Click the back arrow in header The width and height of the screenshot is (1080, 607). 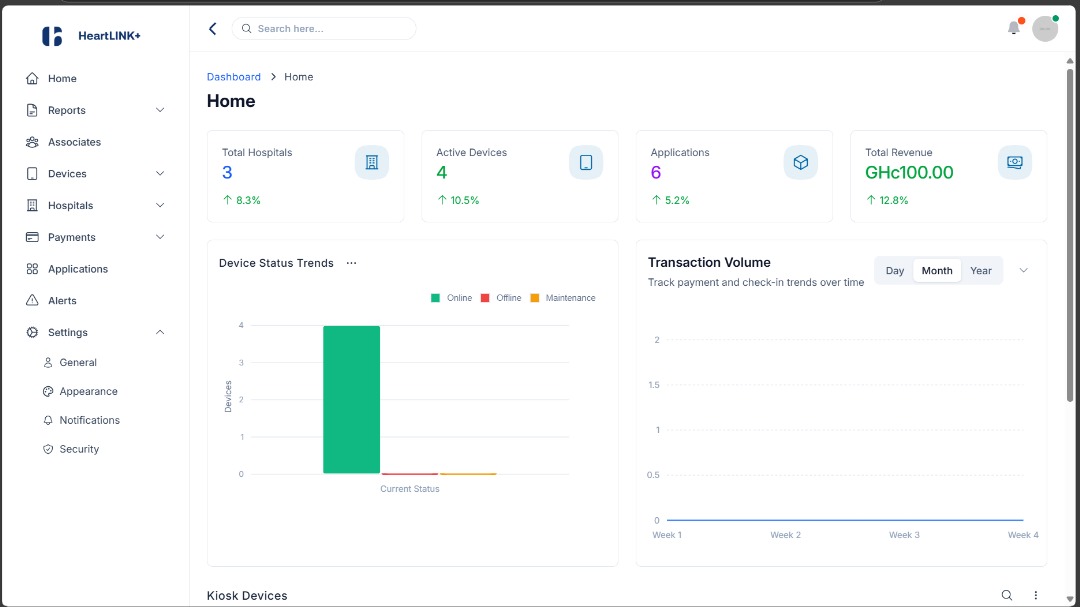point(212,29)
